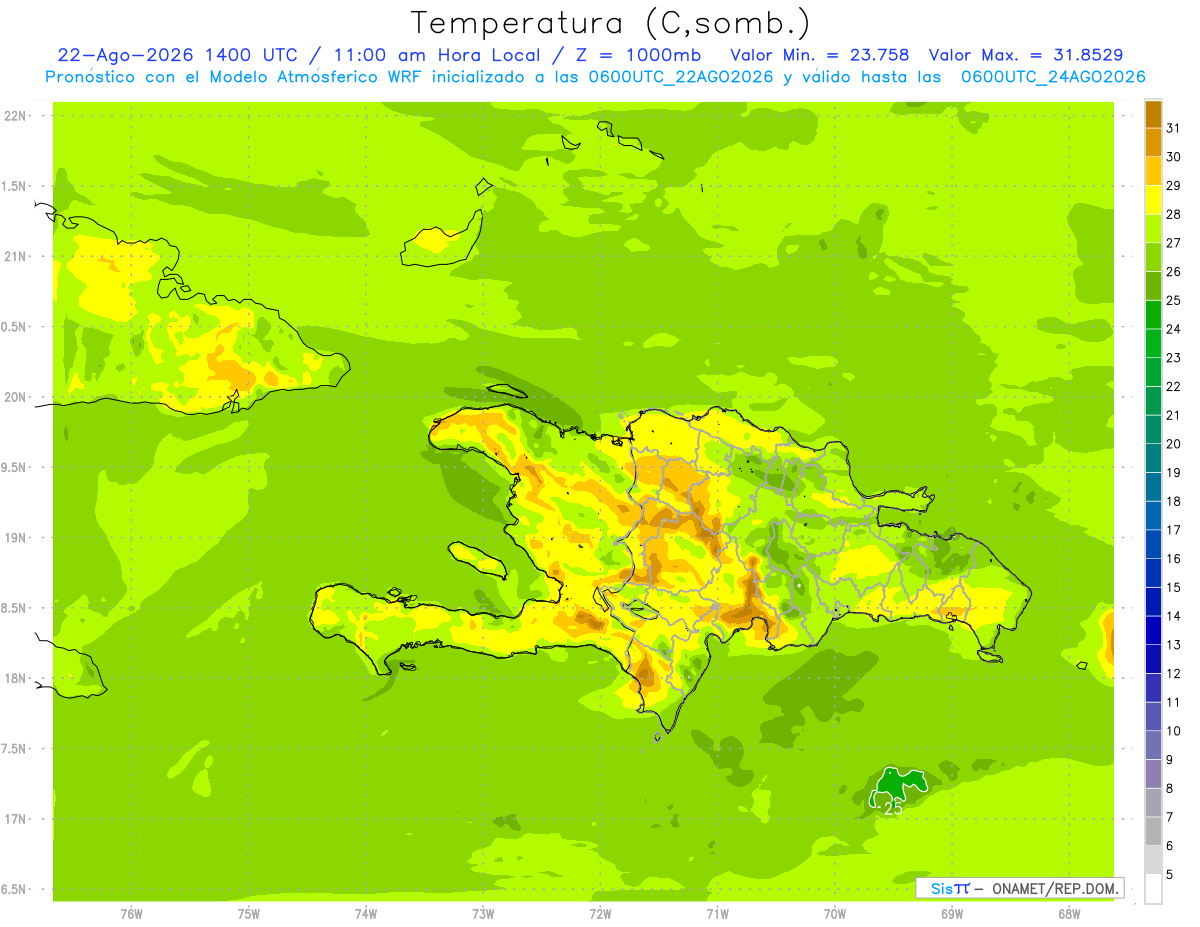Pick the legend gray between 6 and 7

pos(1153,831)
